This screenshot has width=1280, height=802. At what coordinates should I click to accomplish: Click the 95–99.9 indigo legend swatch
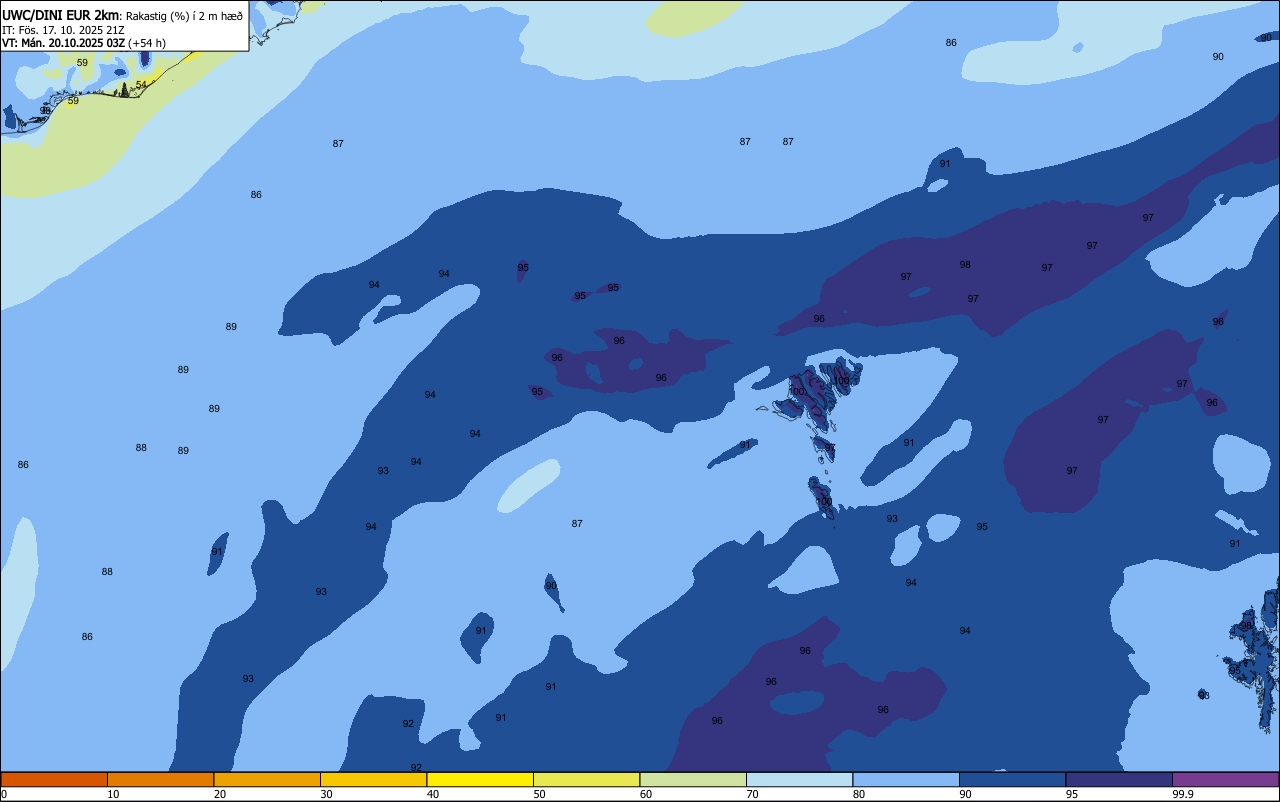pos(1119,779)
